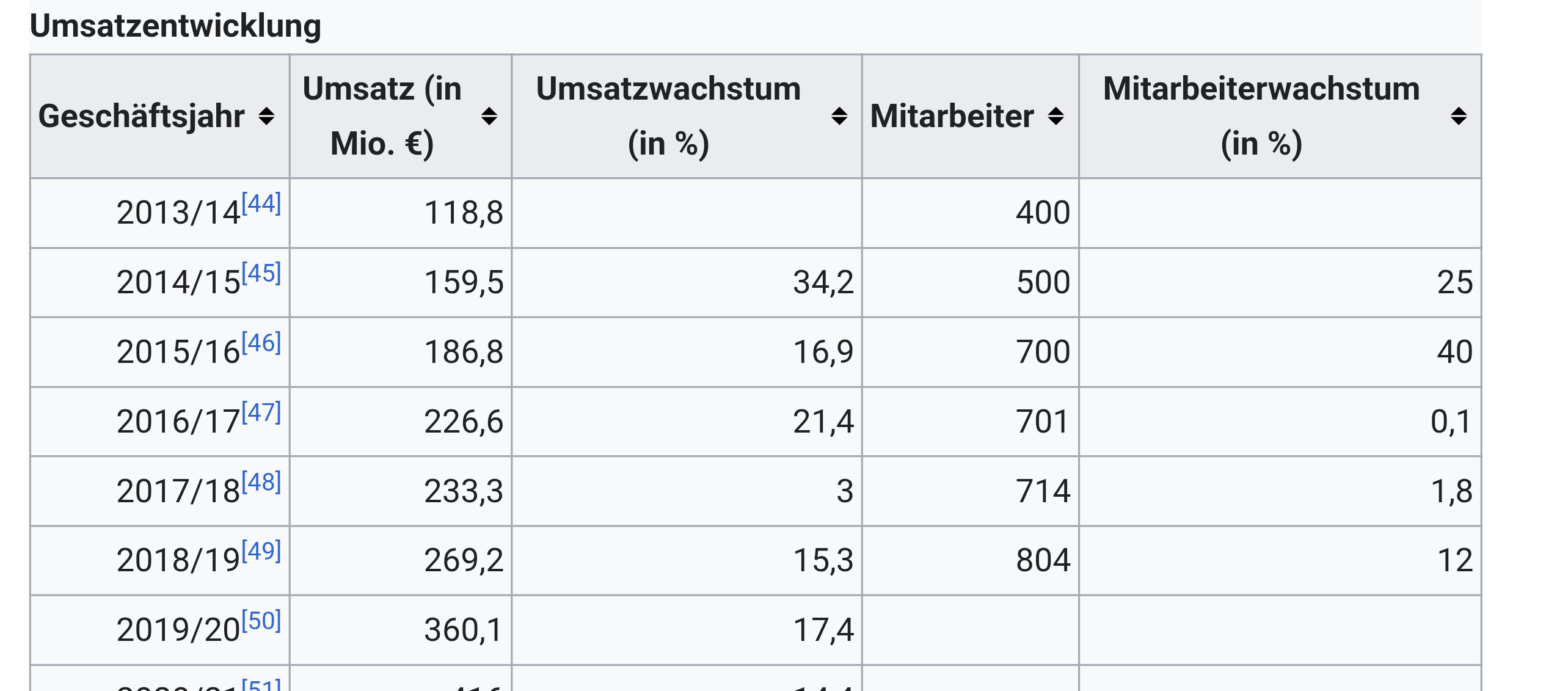
Task: Click sort arrows icon beside Mitarbeiter
Action: pyautogui.click(x=1056, y=116)
